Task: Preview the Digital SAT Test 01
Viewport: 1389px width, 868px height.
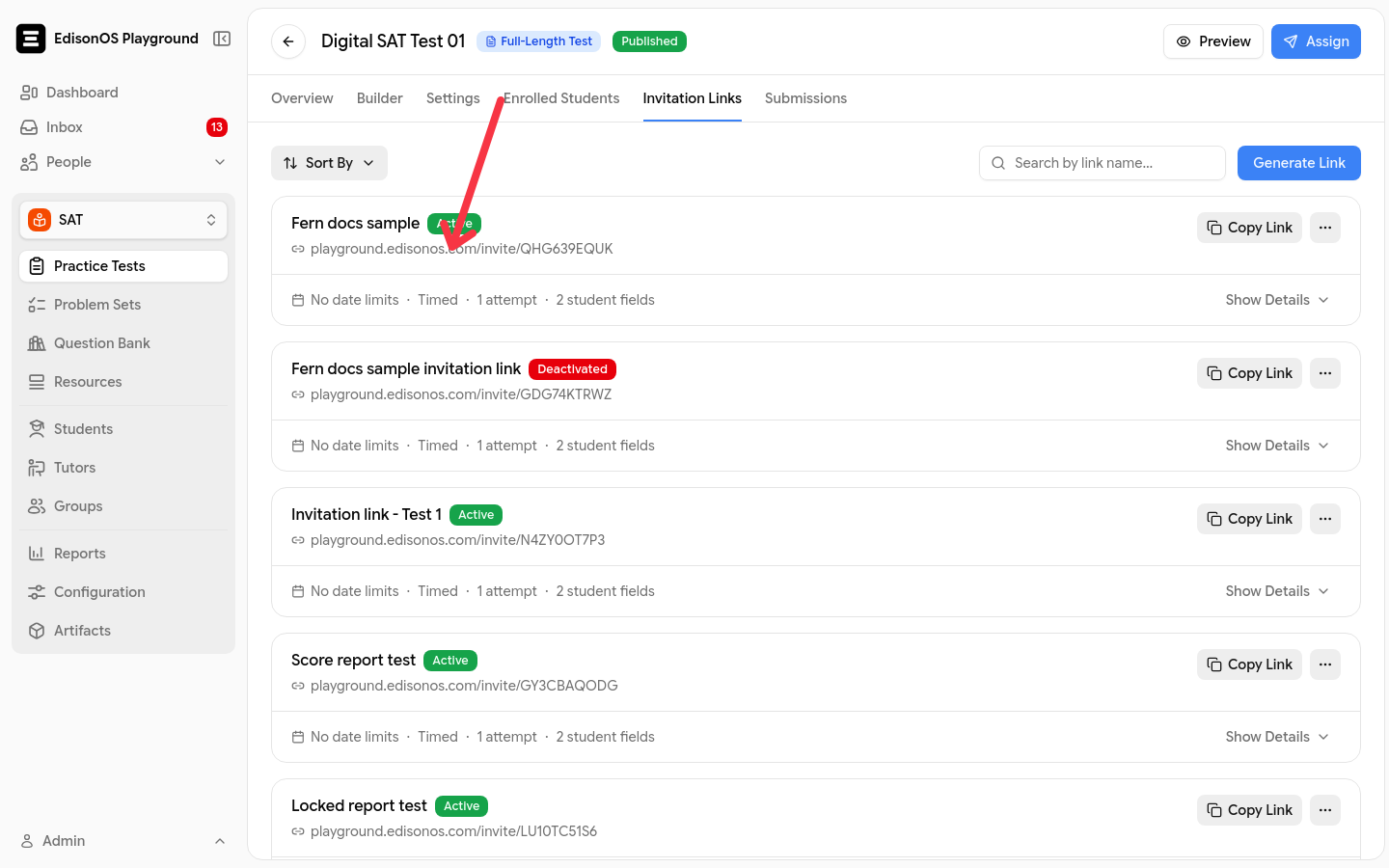Action: tap(1213, 41)
